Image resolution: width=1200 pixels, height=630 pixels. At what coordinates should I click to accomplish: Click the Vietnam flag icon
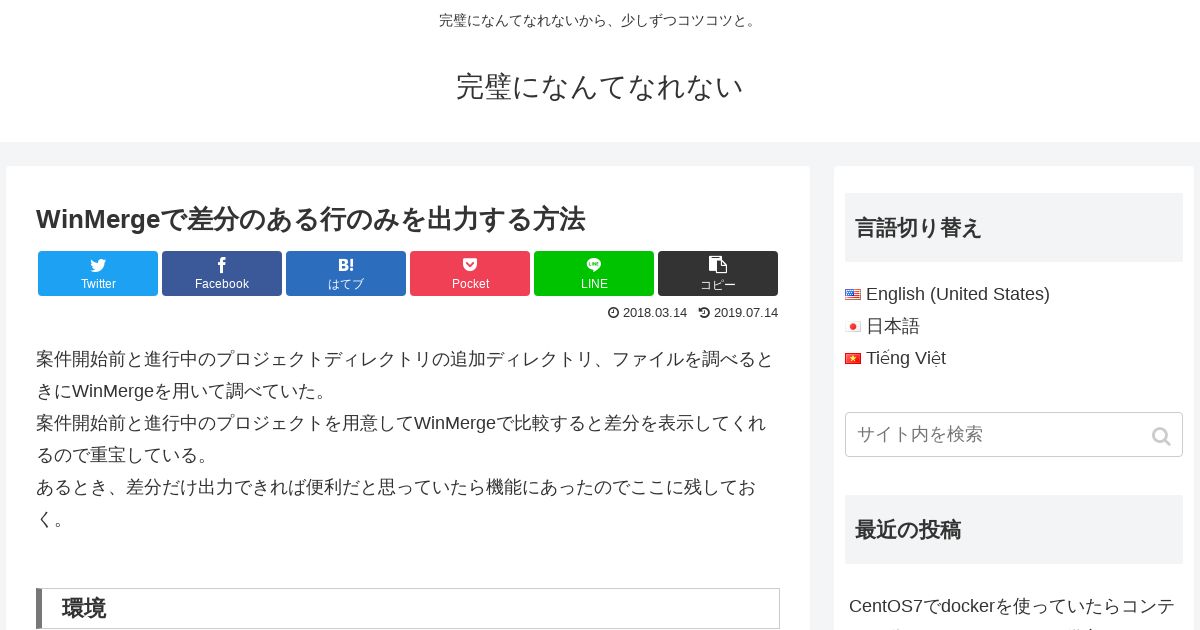tap(853, 359)
